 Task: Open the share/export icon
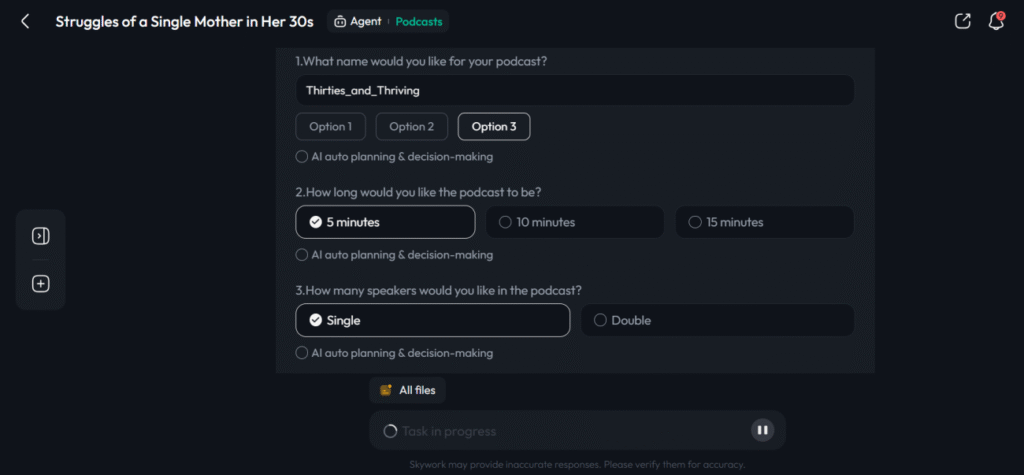[963, 21]
